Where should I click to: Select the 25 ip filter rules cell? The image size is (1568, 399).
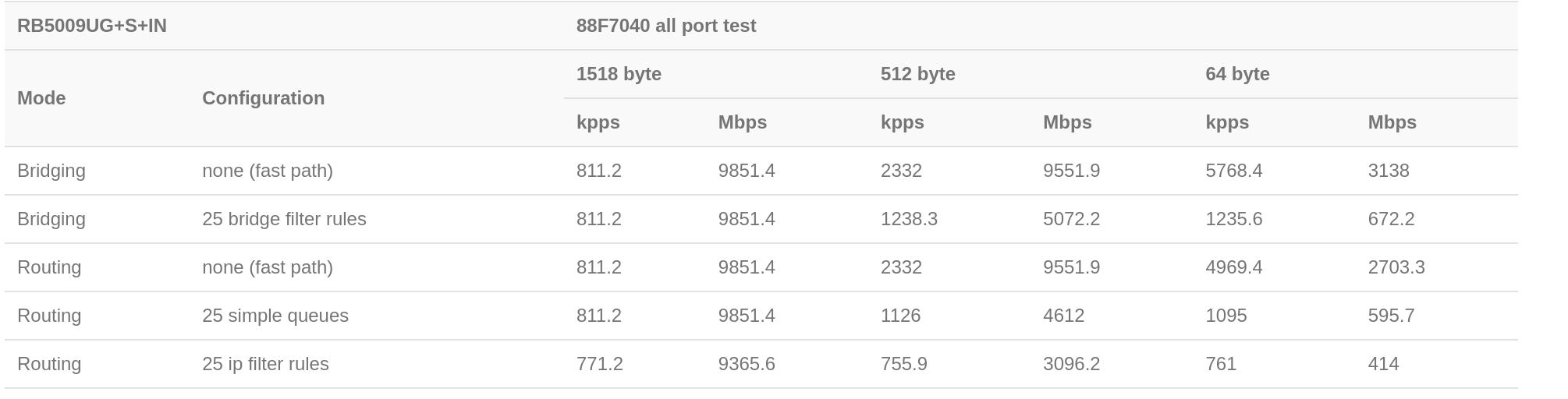[265, 364]
